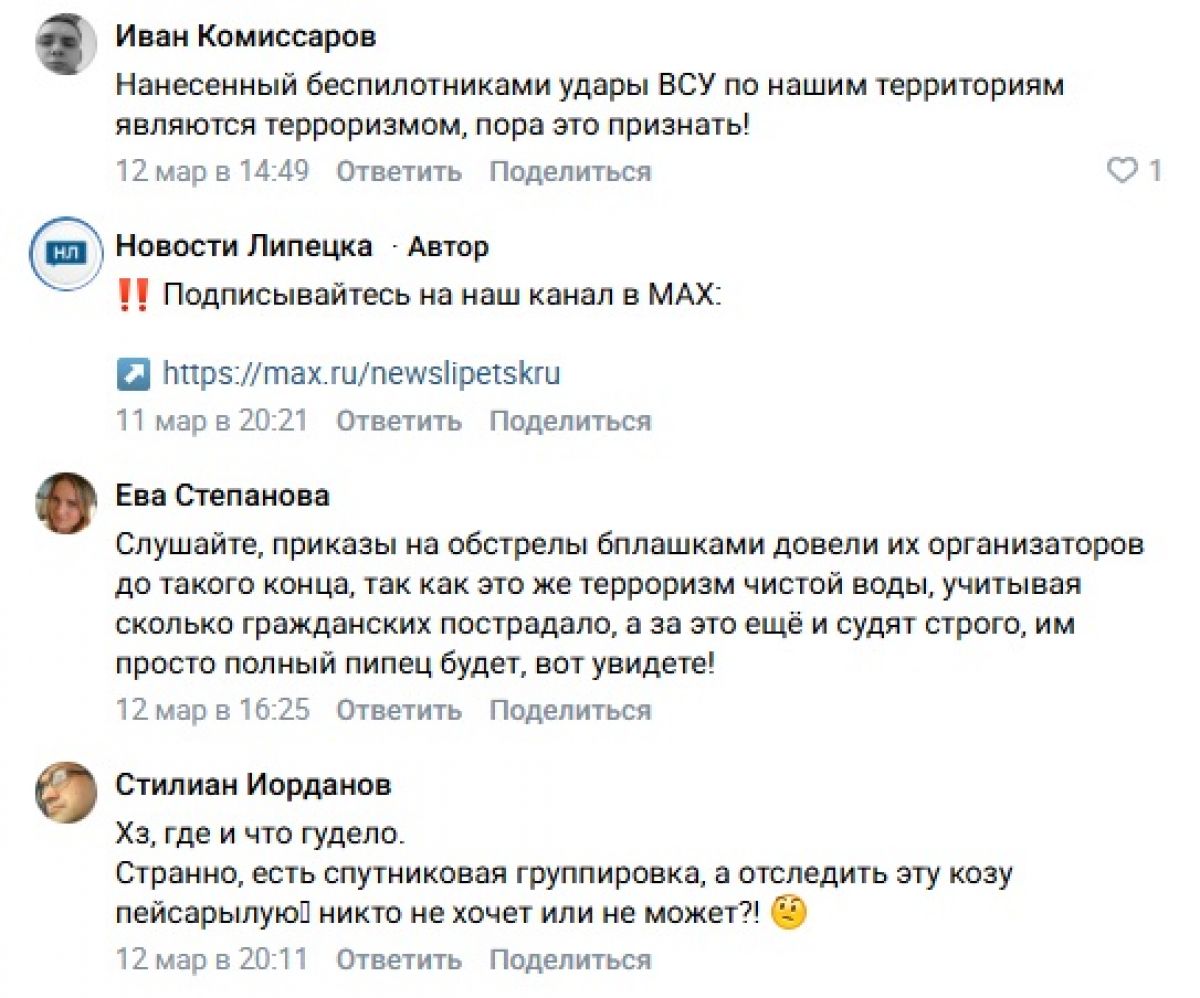1200x998 pixels.
Task: Share Ева Степанова's comment
Action: 569,711
